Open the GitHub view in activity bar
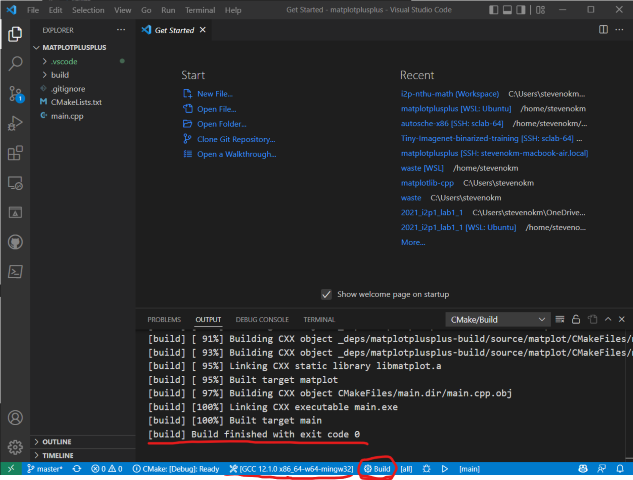 point(15,242)
